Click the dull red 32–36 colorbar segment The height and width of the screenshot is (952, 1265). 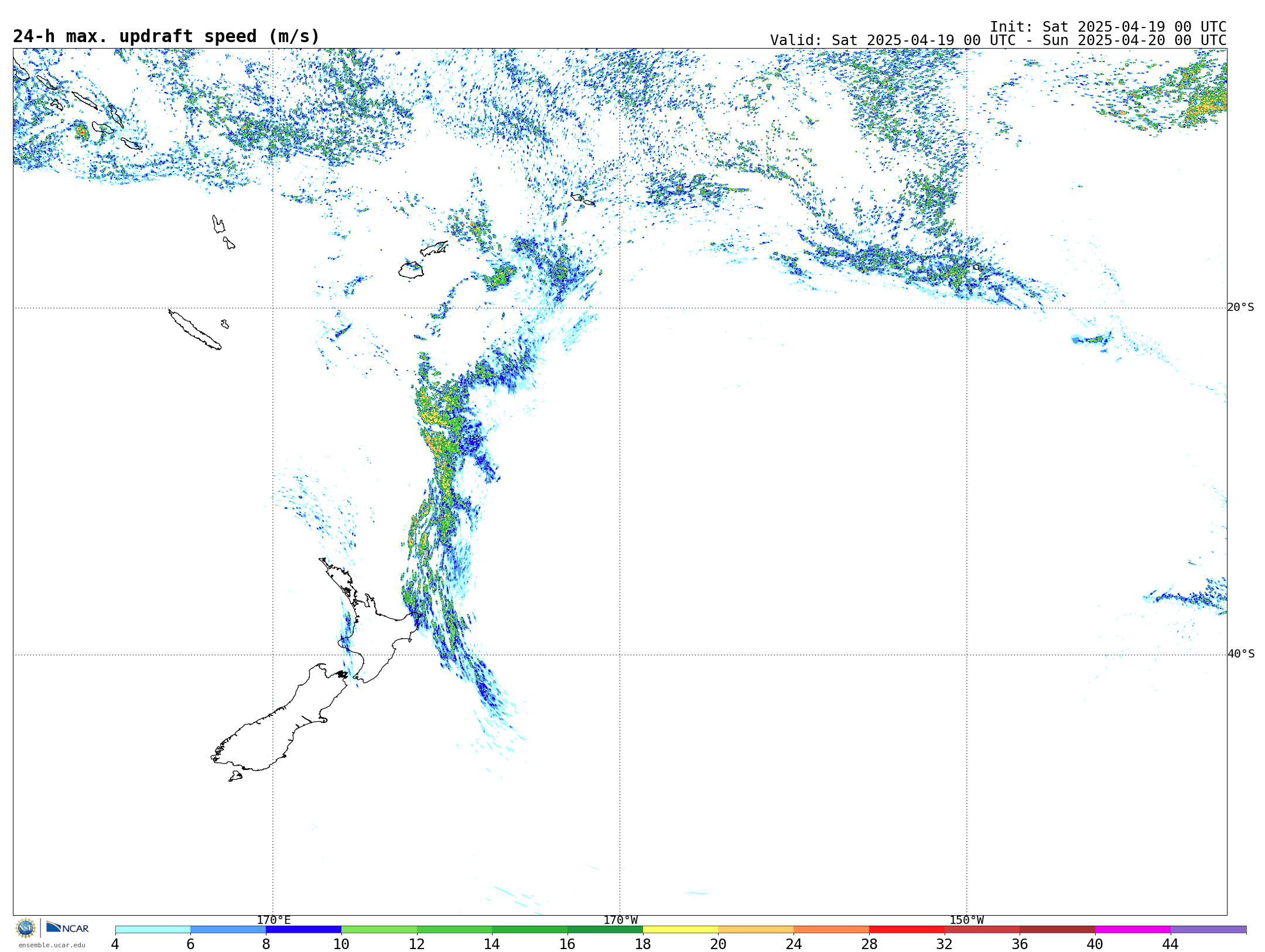pyautogui.click(x=982, y=930)
